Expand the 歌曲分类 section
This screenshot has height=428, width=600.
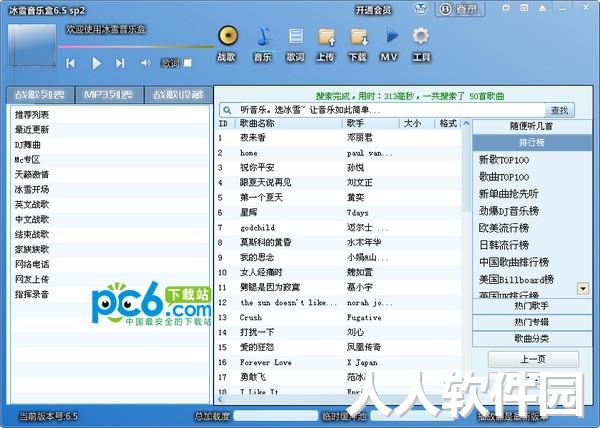pos(532,338)
